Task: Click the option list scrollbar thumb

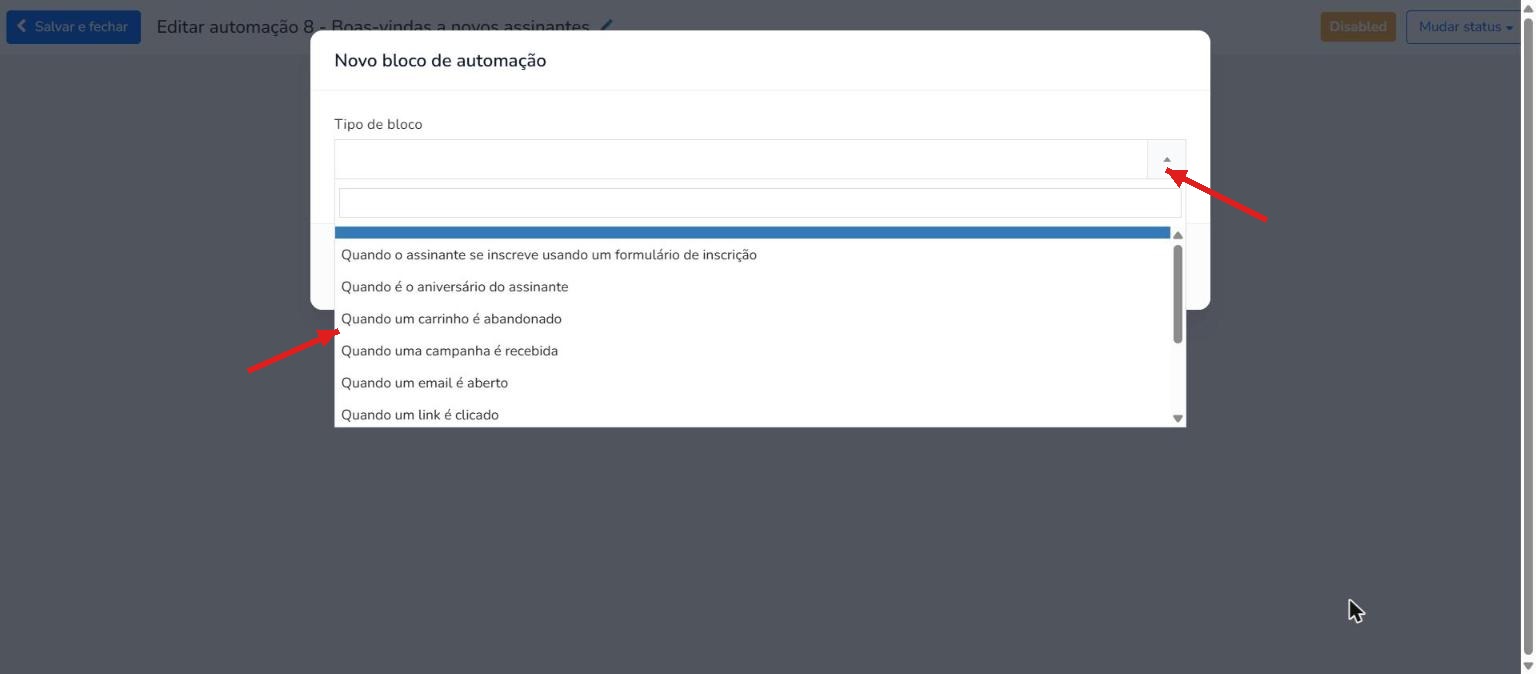Action: (1178, 294)
